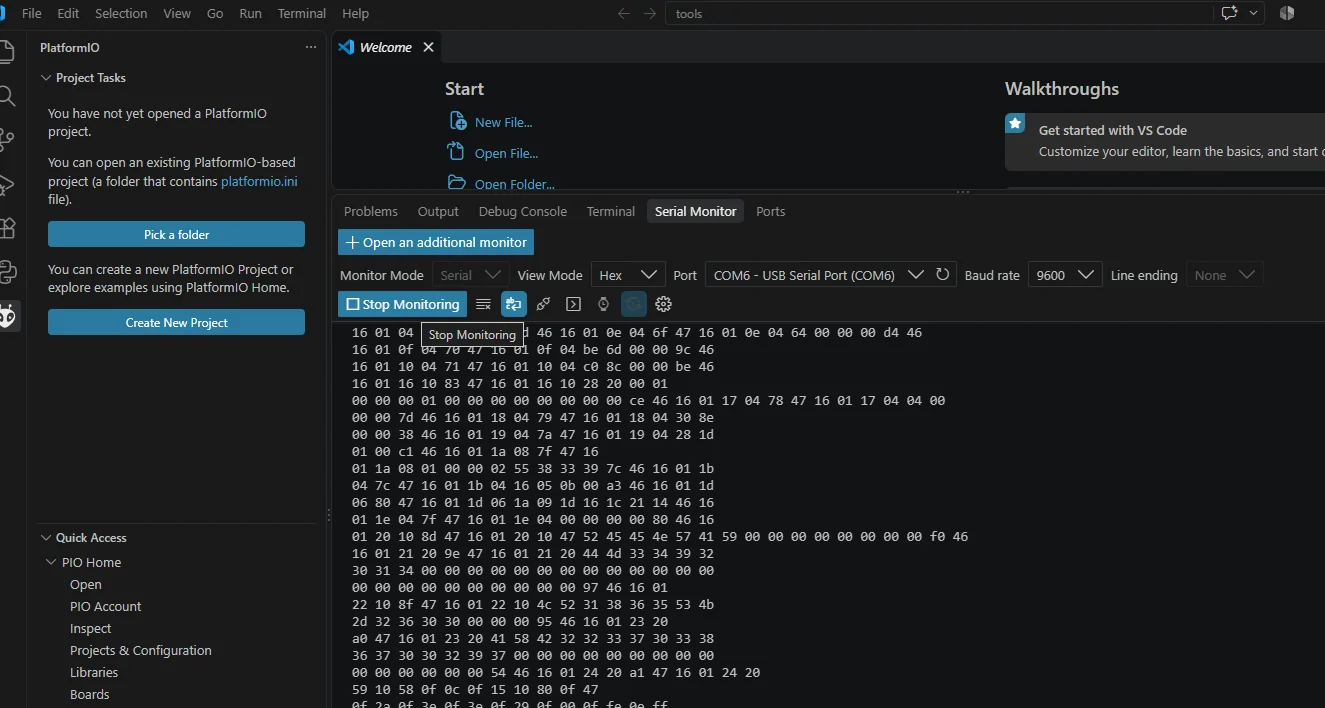Open the COM6 port dropdown
This screenshot has width=1325, height=708.
(816, 275)
